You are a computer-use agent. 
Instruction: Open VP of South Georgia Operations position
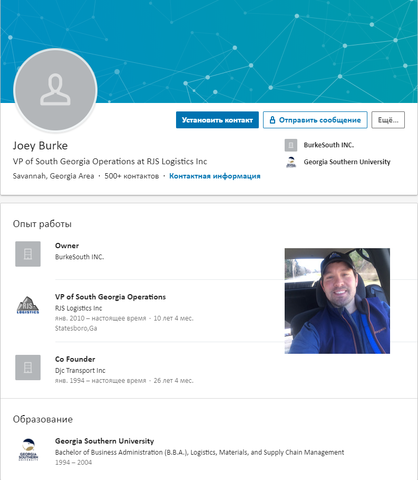110,297
